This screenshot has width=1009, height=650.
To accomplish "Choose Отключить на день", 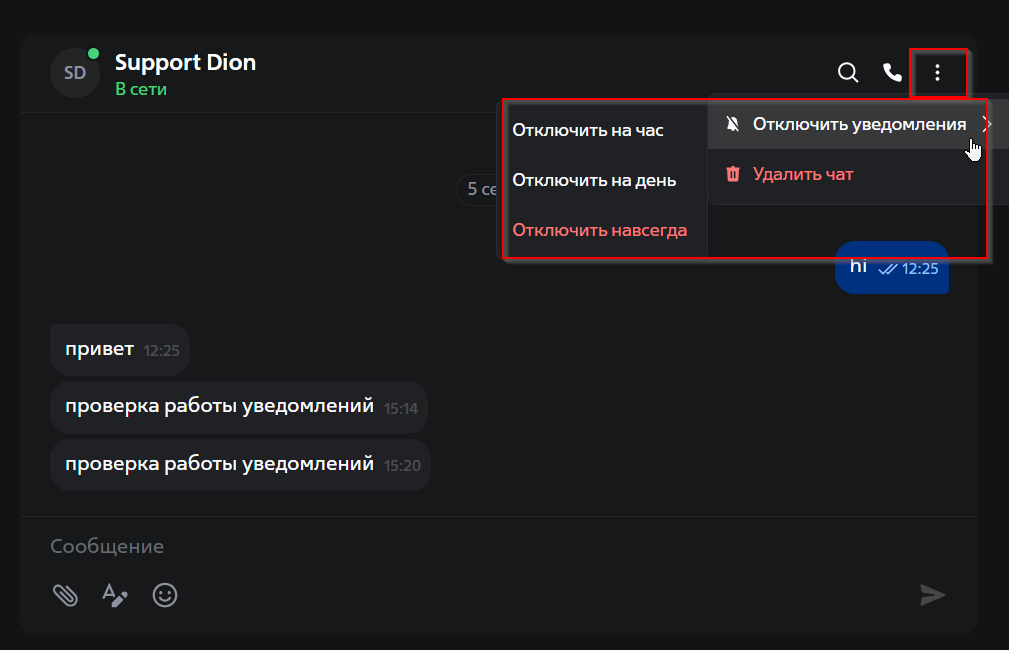I will click(594, 180).
